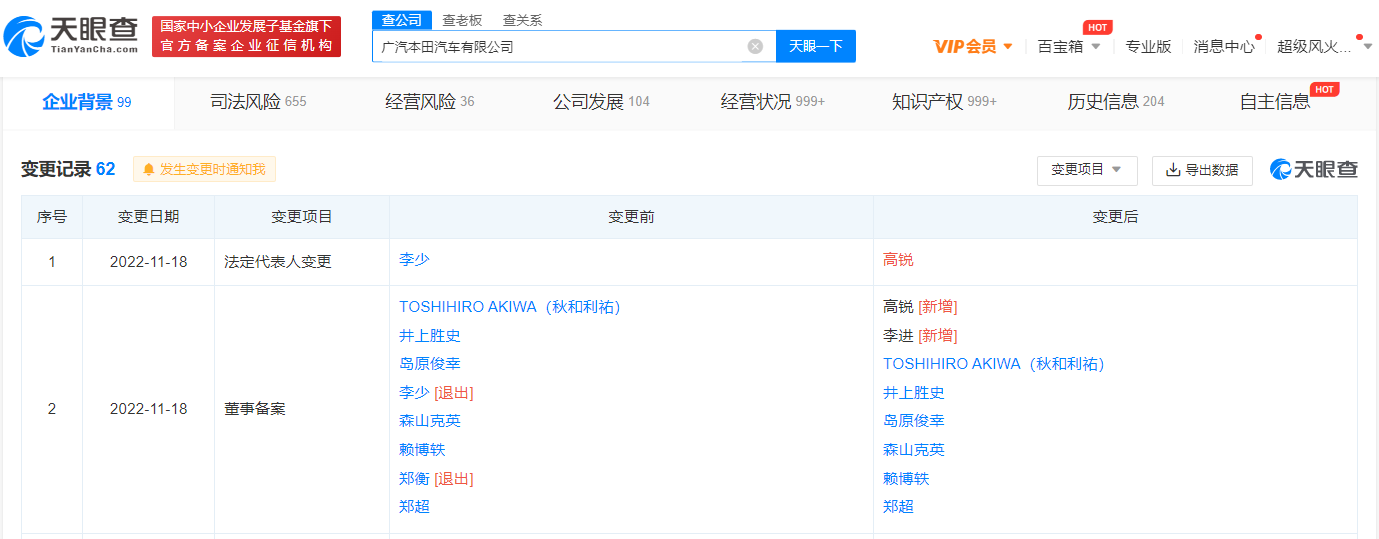Image resolution: width=1379 pixels, height=539 pixels.
Task: Switch to the 查公司 search tab
Action: [402, 20]
